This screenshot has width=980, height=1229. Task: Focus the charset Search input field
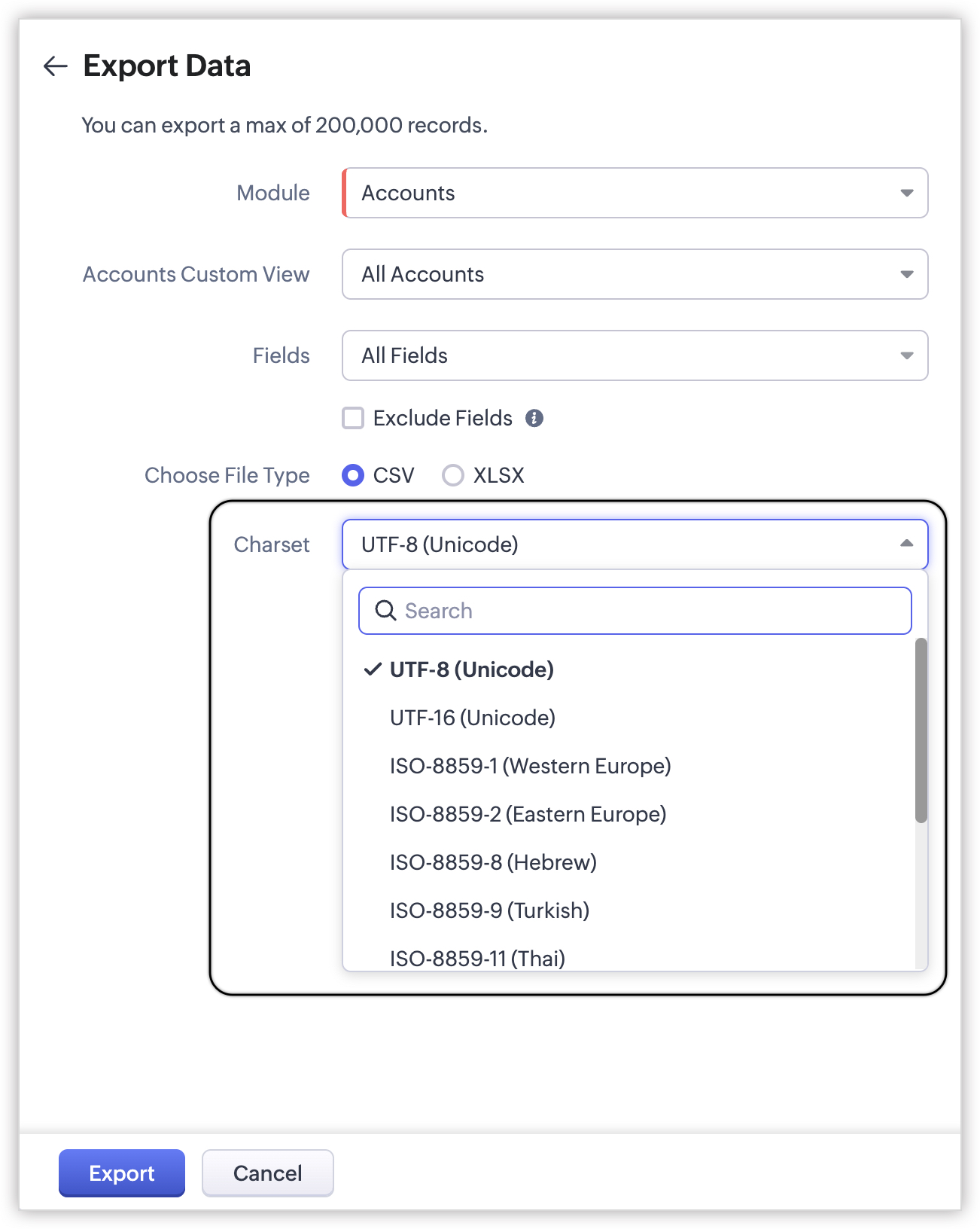coord(647,611)
